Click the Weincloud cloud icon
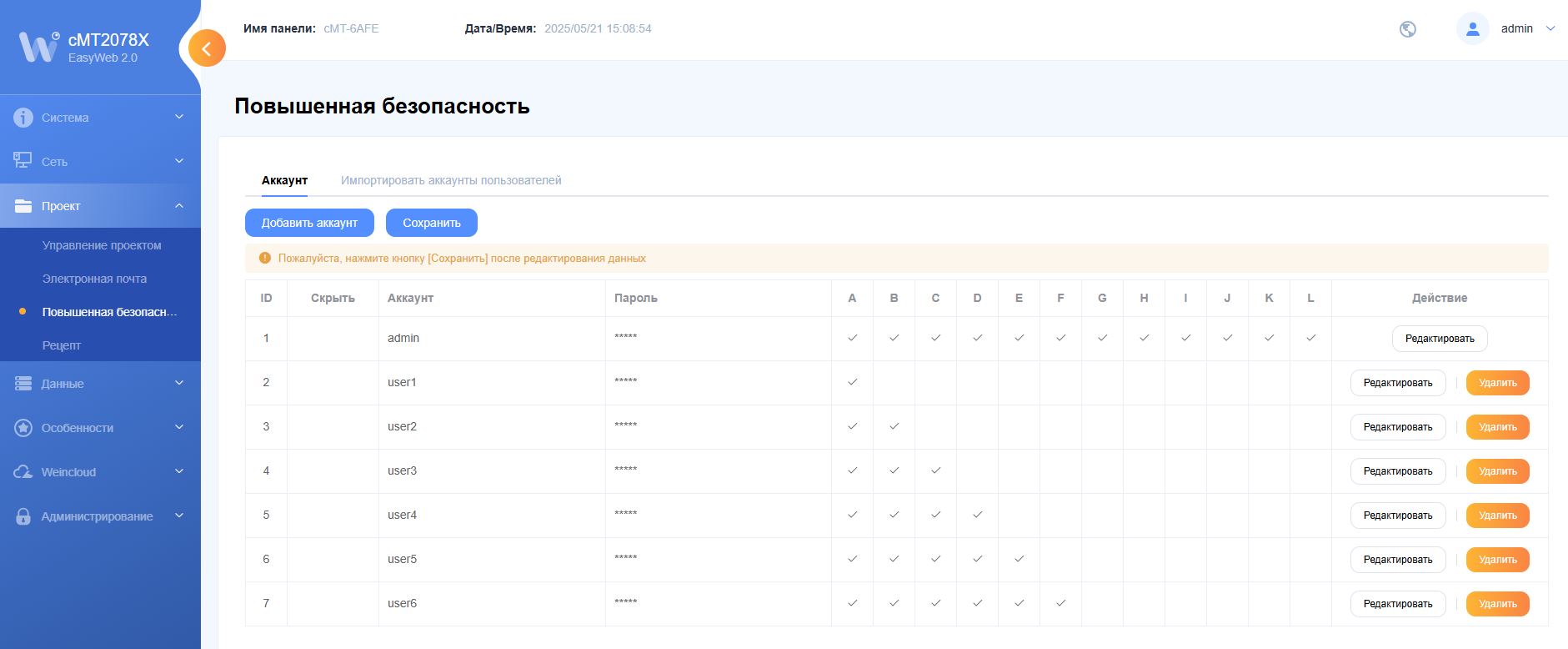This screenshot has width=1568, height=649. [23, 472]
